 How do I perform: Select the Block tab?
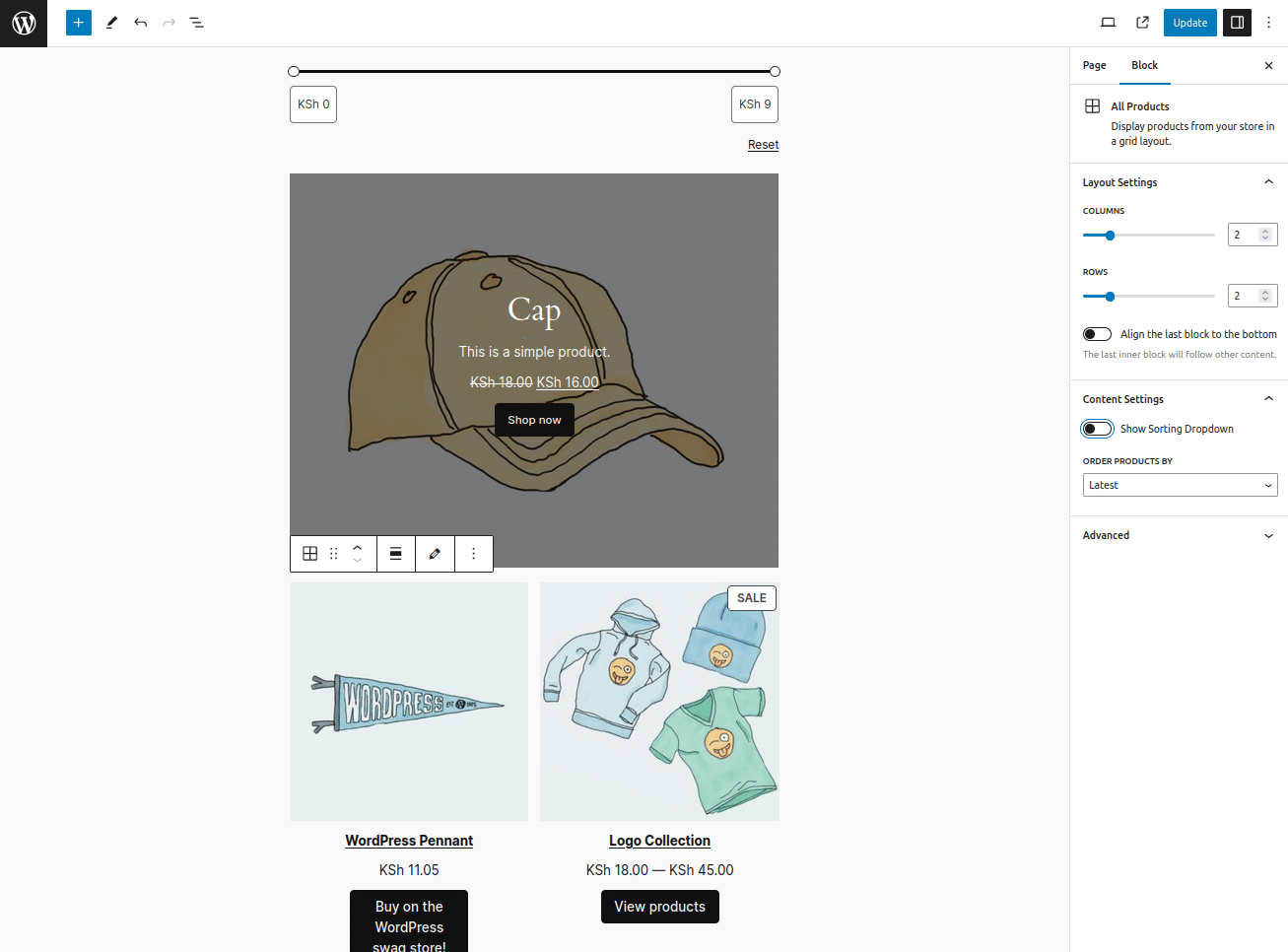tap(1144, 65)
